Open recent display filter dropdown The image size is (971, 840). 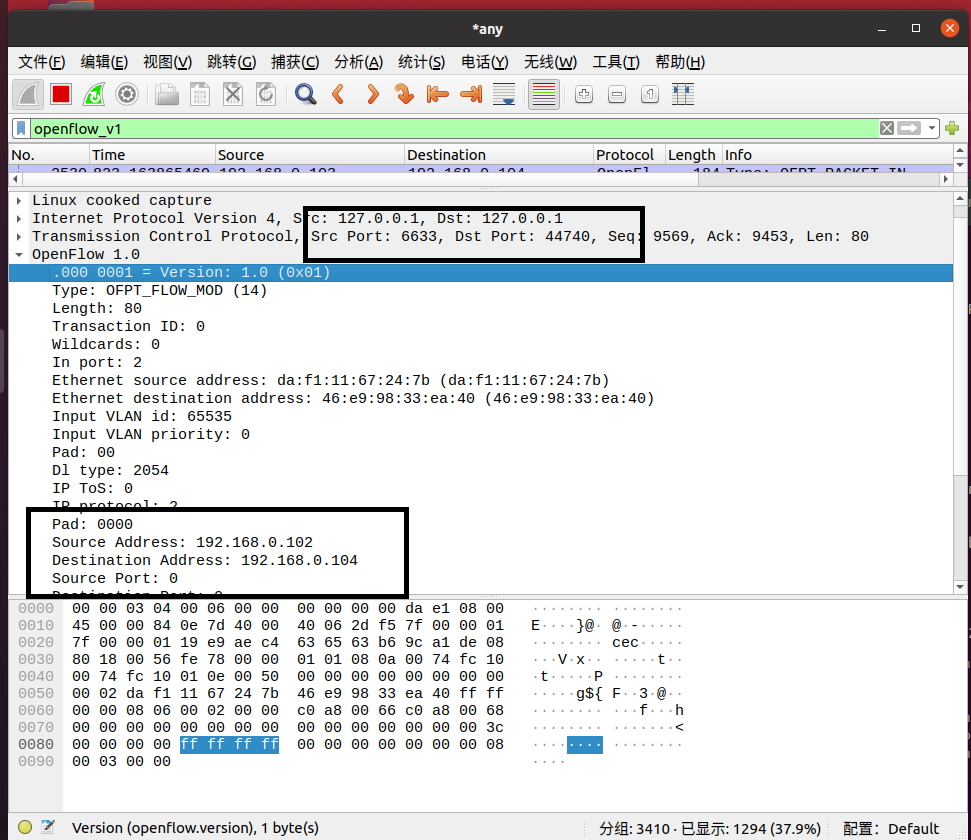pos(931,128)
